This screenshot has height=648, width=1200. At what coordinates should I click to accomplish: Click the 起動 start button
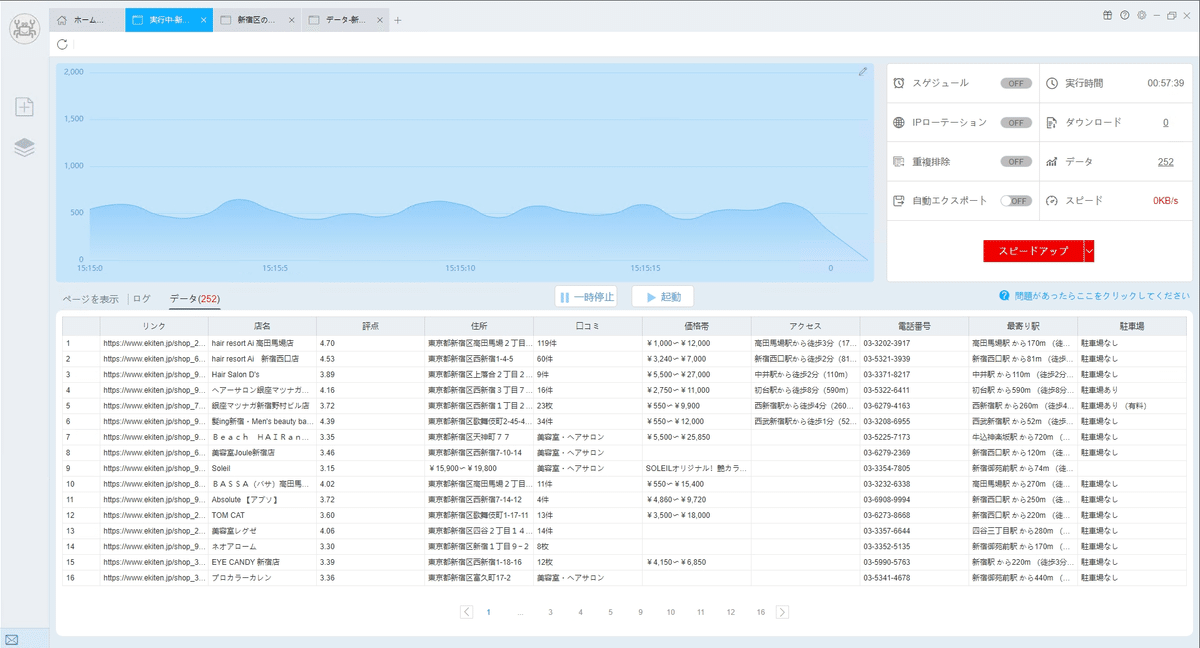[663, 297]
